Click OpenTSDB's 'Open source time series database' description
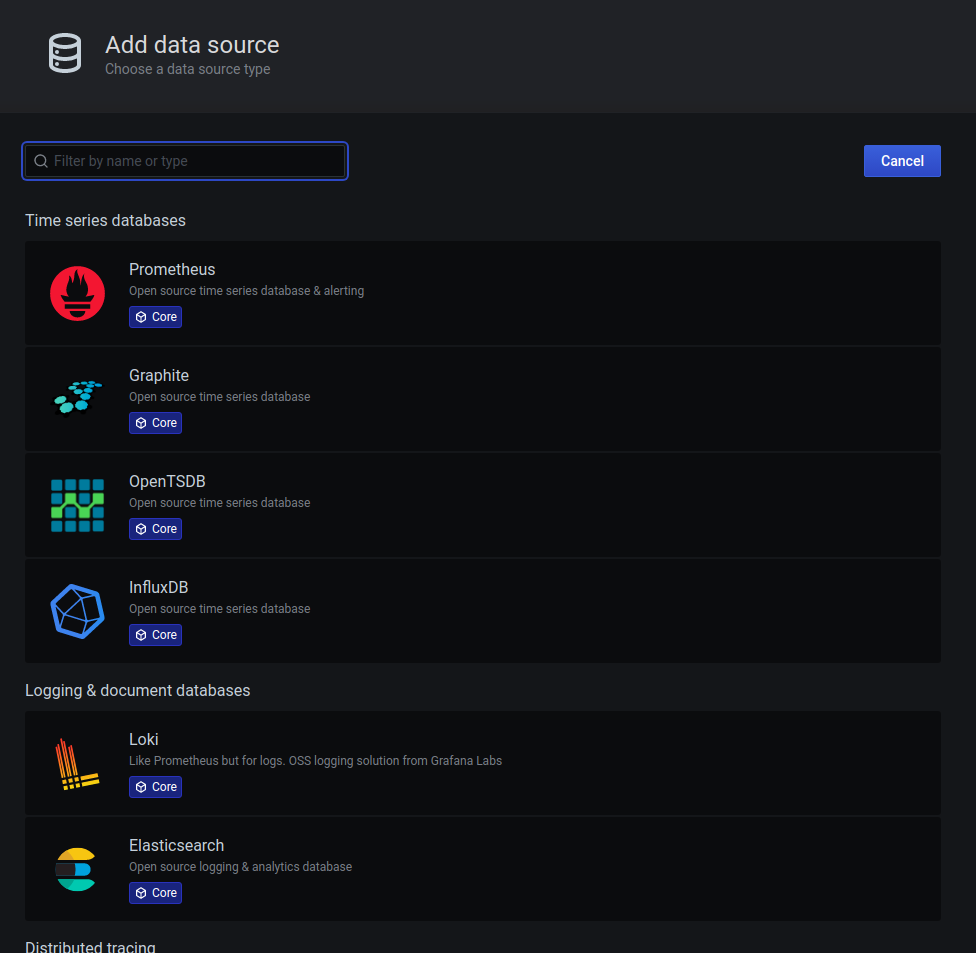 tap(220, 502)
